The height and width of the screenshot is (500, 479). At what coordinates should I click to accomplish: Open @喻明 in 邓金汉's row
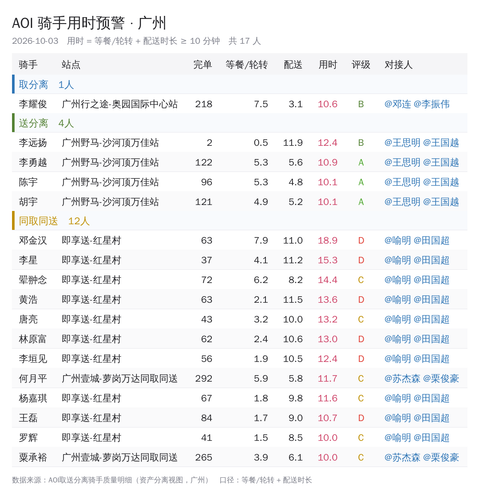pyautogui.click(x=398, y=240)
